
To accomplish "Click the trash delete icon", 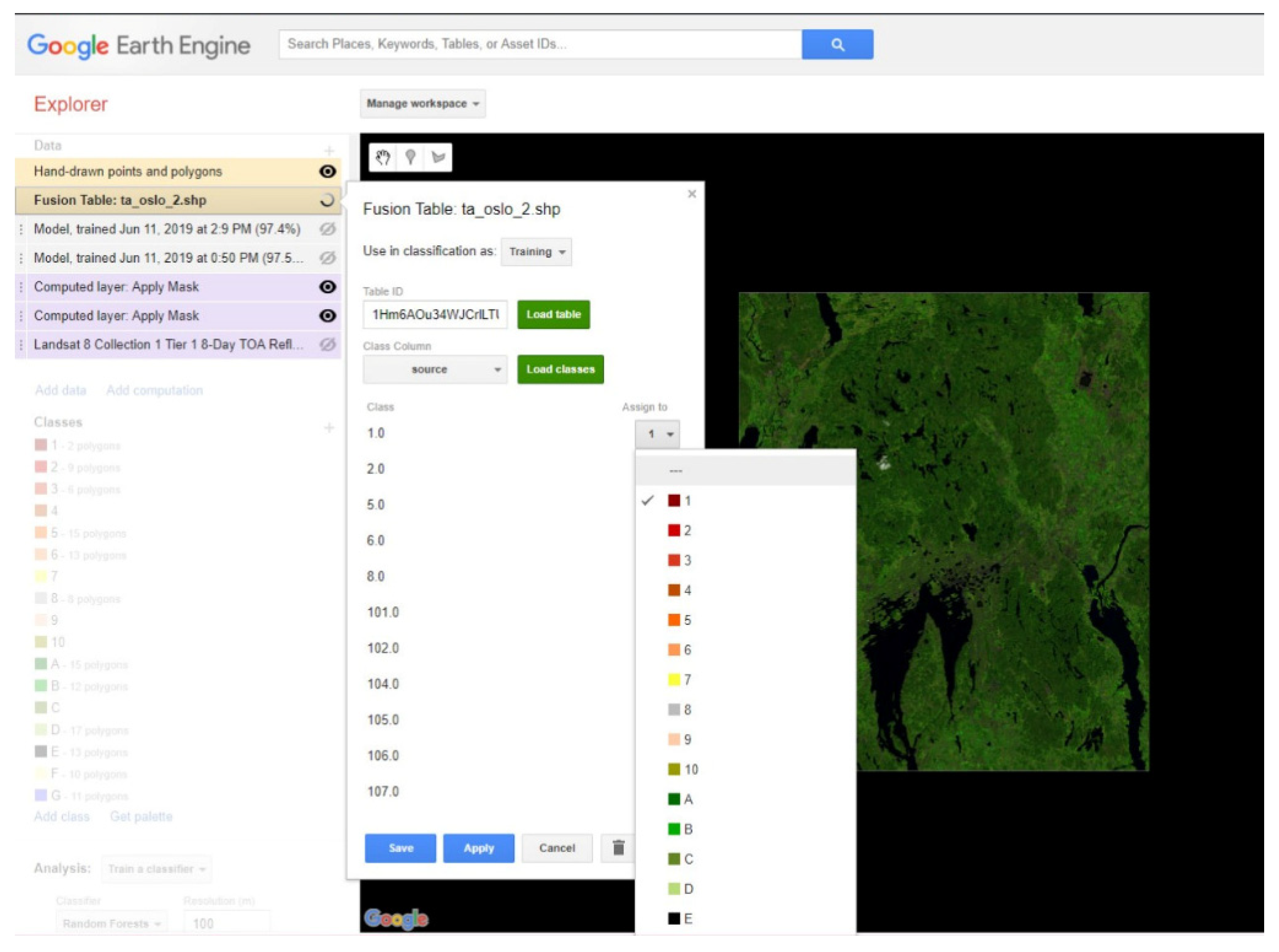I will coord(618,848).
